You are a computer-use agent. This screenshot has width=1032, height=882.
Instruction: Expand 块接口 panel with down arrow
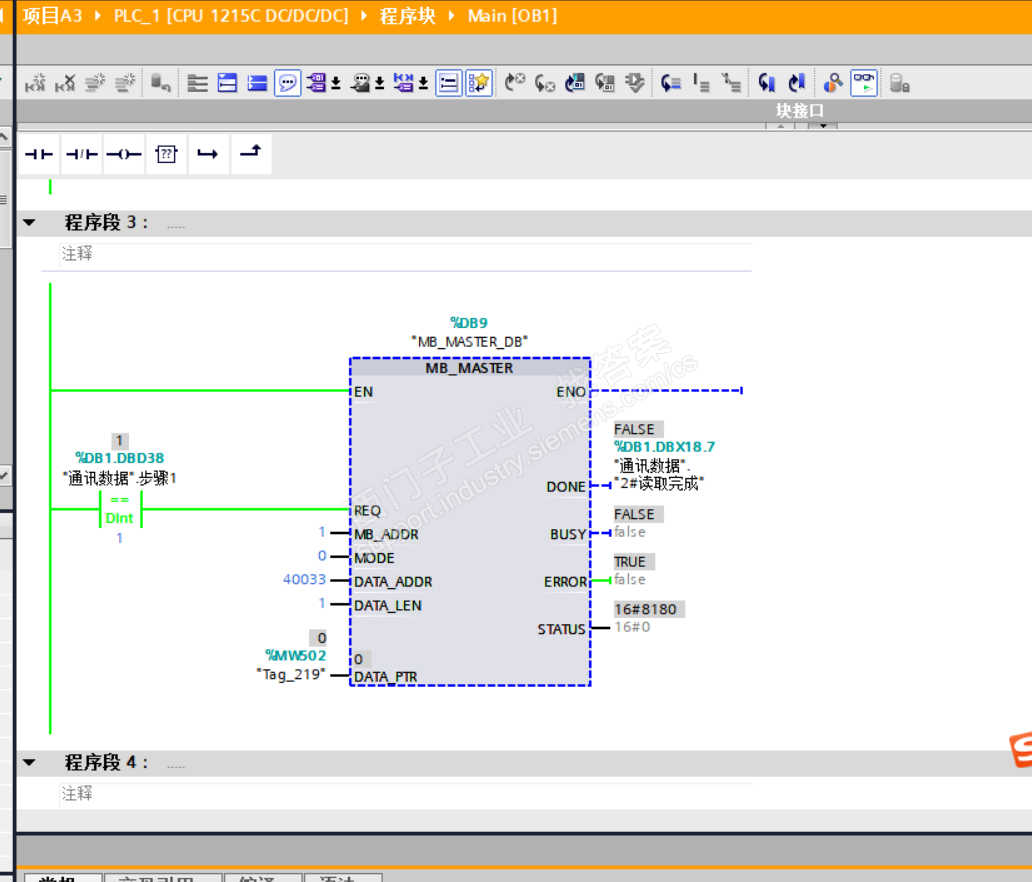coord(822,127)
